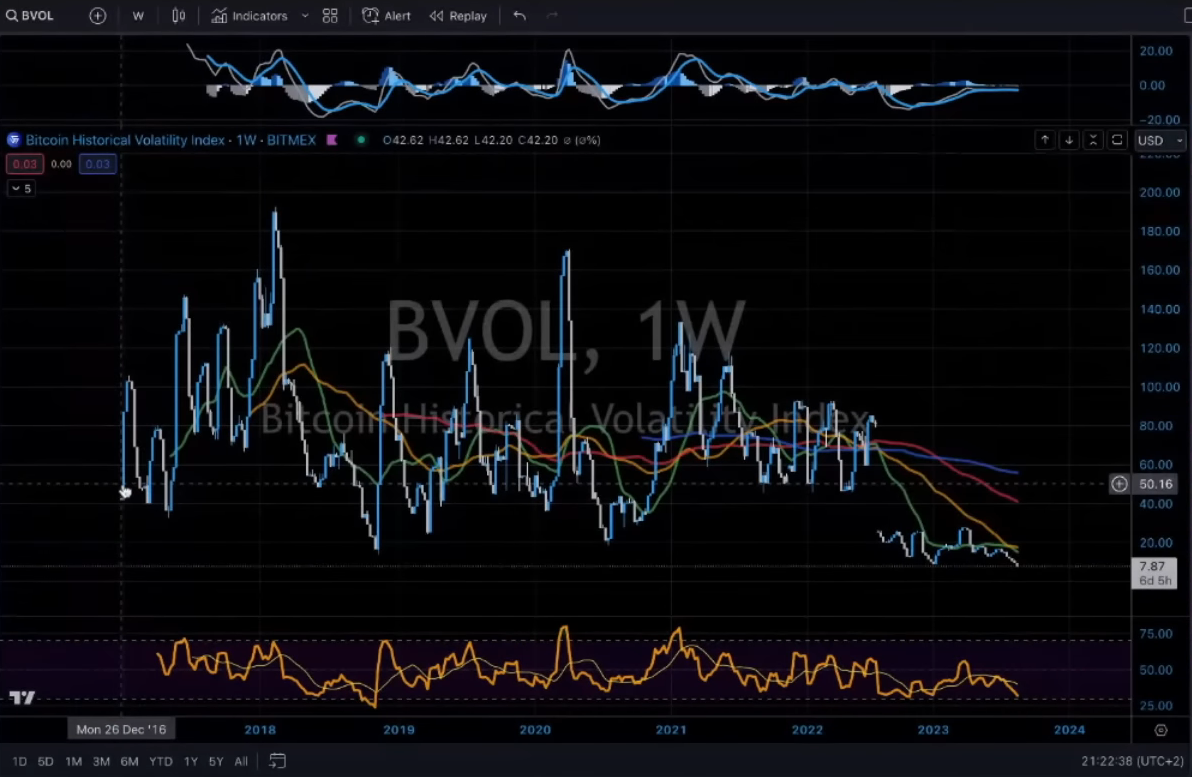The height and width of the screenshot is (777, 1192).
Task: Open the Indicators panel
Action: tap(249, 16)
